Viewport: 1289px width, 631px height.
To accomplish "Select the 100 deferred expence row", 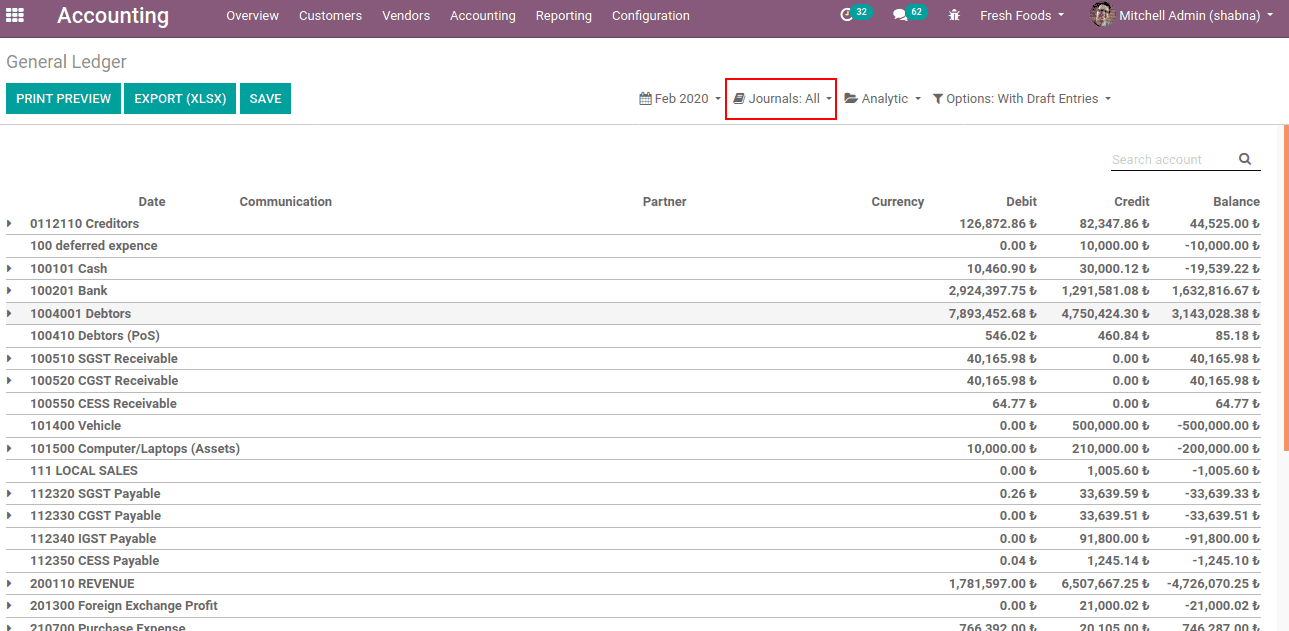I will click(x=633, y=245).
